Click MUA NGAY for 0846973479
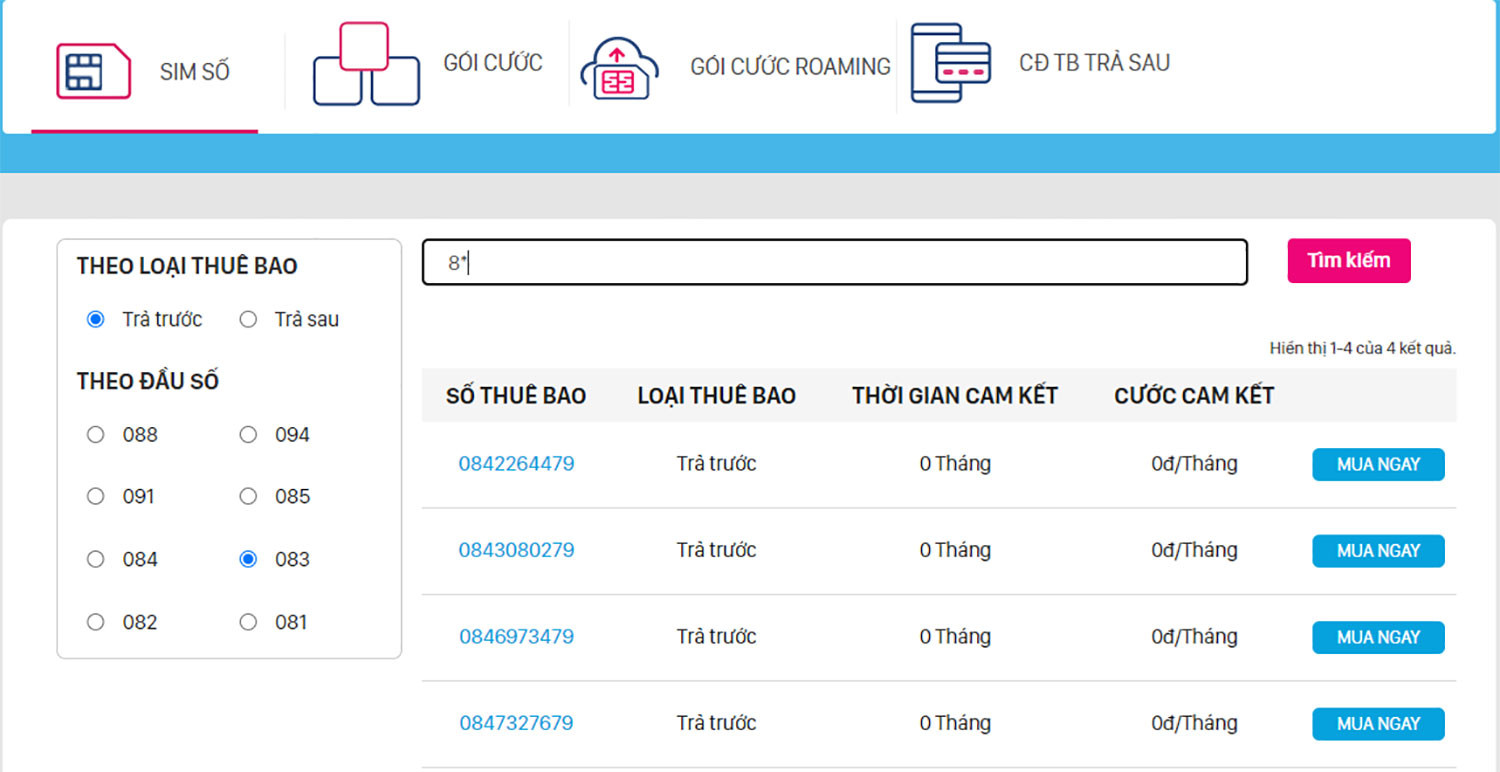The height and width of the screenshot is (772, 1500). (x=1378, y=637)
